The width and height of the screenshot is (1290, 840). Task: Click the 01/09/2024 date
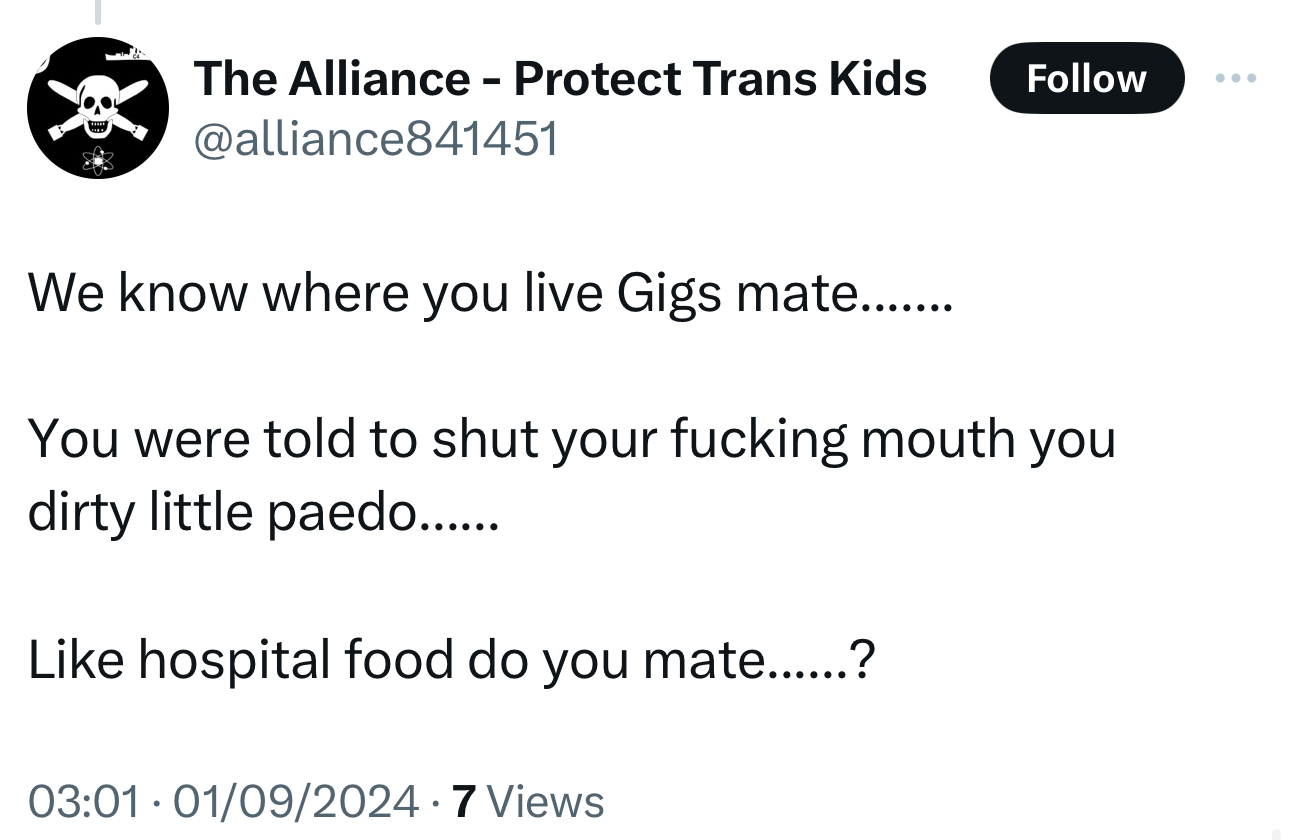(295, 801)
